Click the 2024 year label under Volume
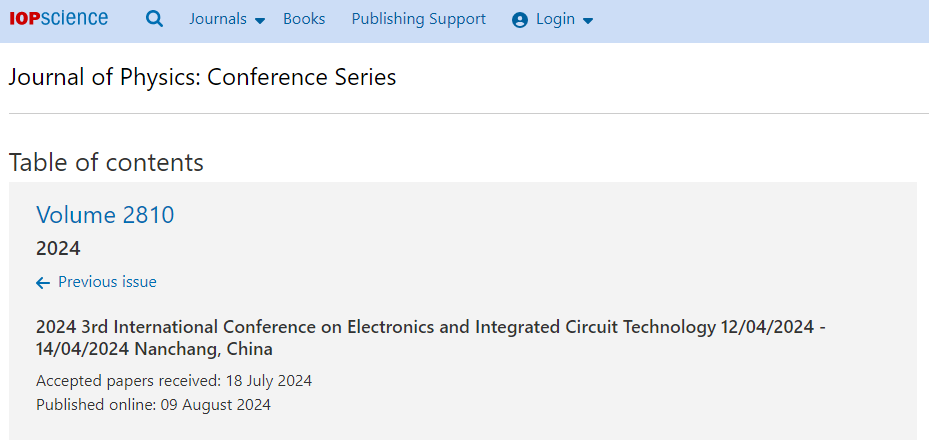929x447 pixels. pyautogui.click(x=58, y=248)
